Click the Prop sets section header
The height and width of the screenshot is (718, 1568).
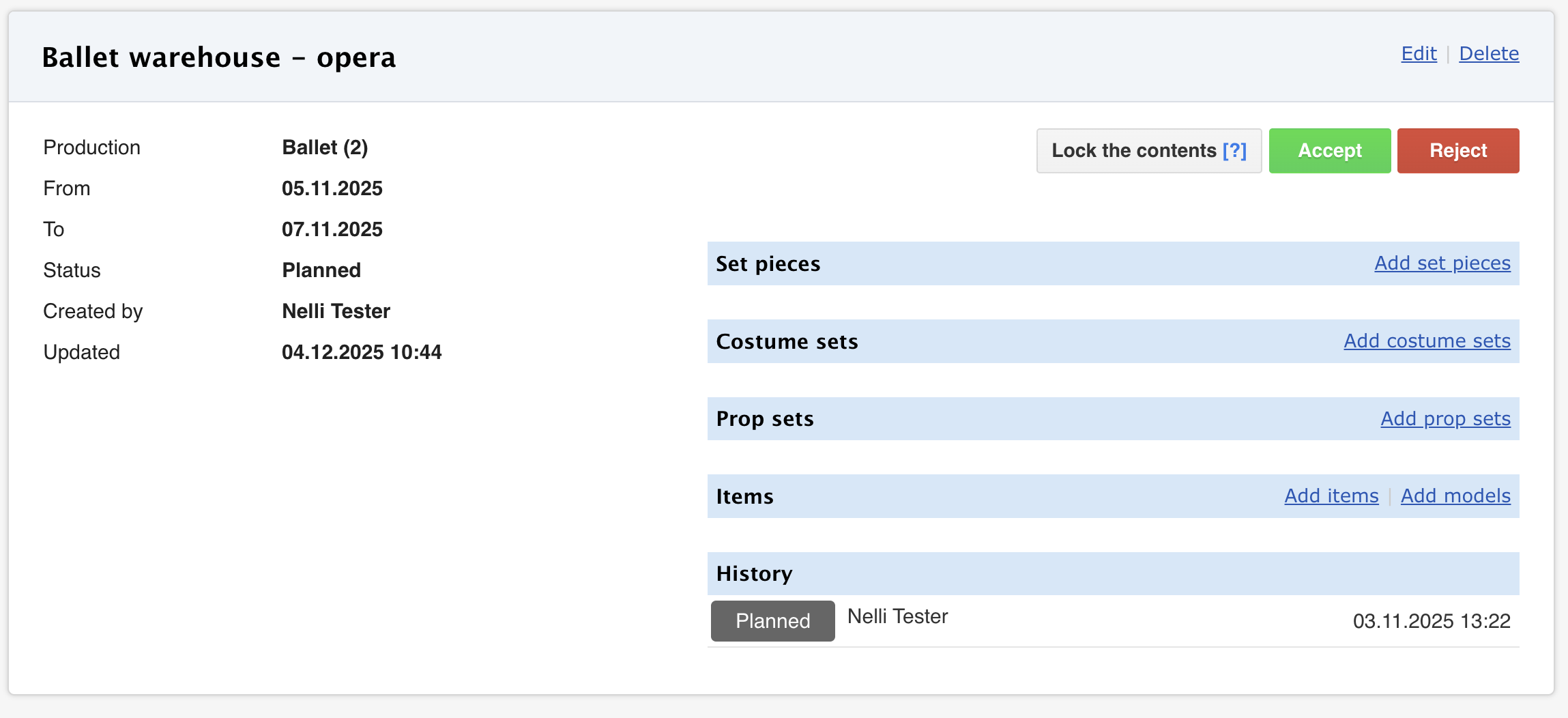pos(765,419)
